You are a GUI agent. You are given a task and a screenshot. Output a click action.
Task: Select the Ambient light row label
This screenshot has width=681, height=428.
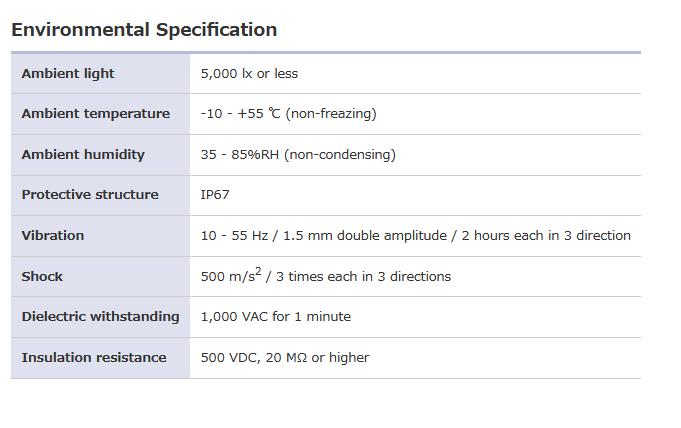[x=68, y=73]
